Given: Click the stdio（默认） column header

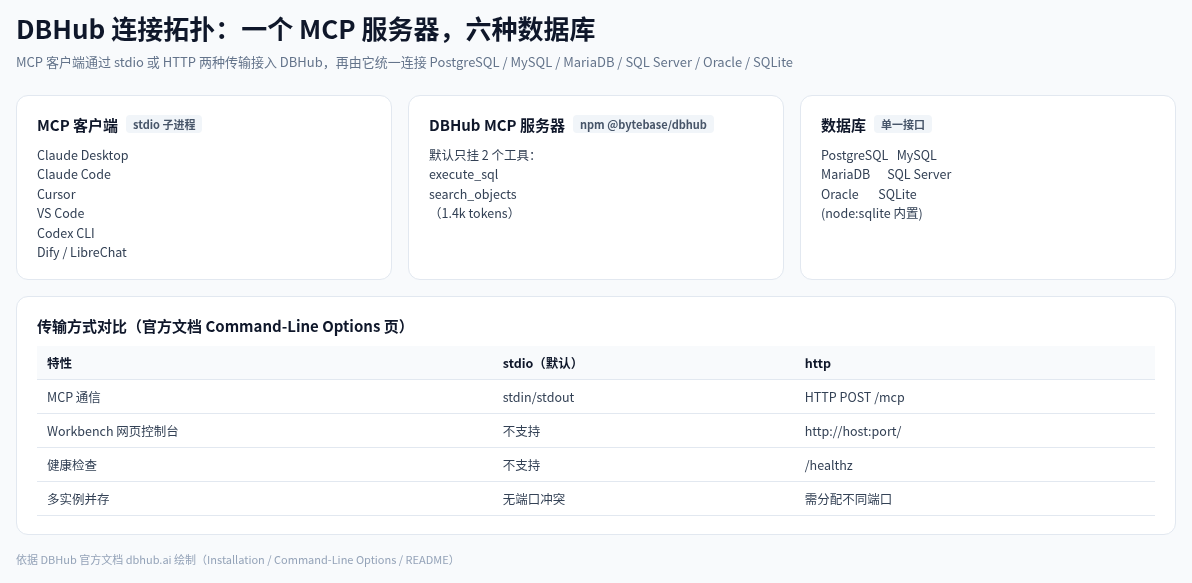Looking at the screenshot, I should point(543,363).
